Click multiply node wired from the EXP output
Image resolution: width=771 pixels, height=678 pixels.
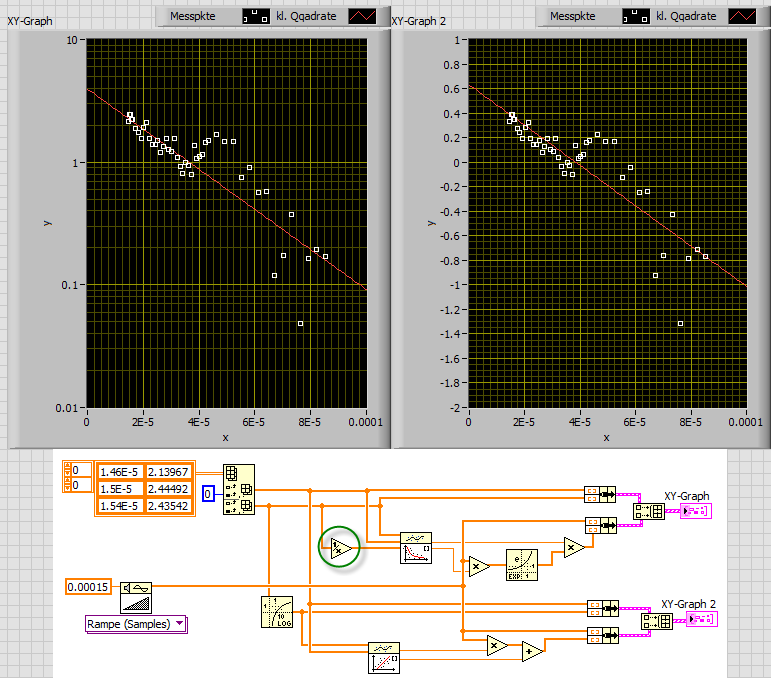click(574, 547)
